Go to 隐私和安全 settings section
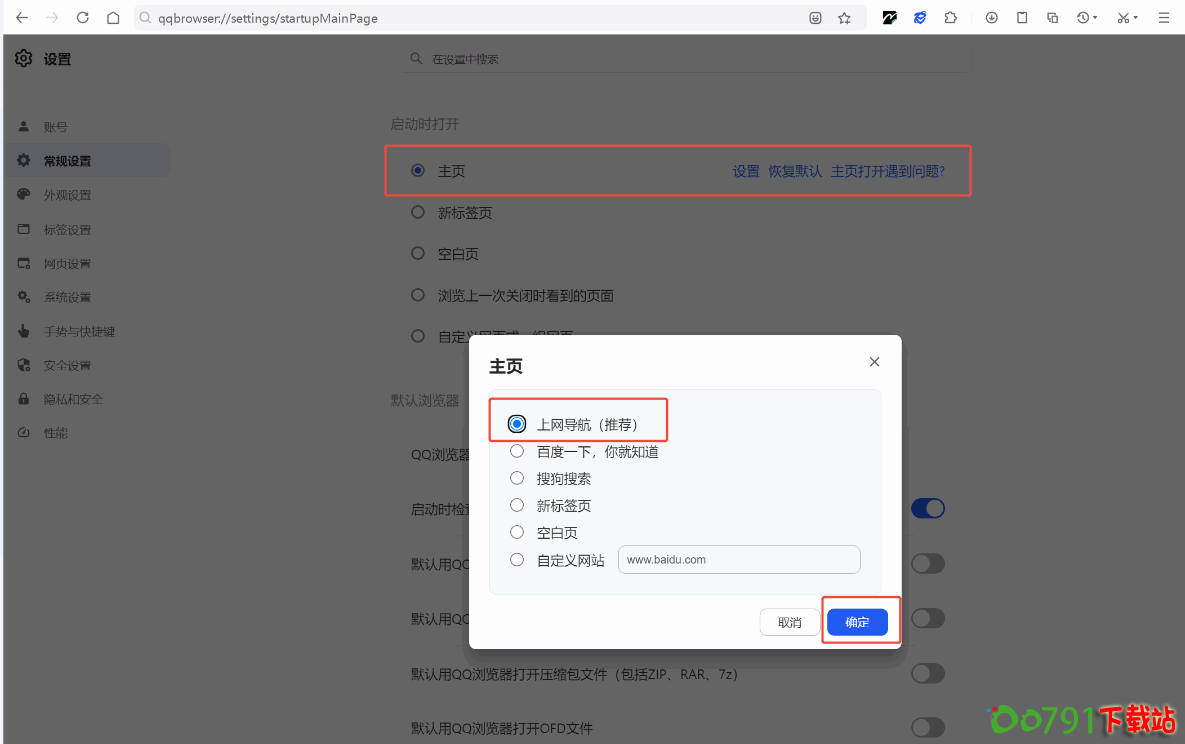This screenshot has height=744, width=1185. click(x=73, y=399)
